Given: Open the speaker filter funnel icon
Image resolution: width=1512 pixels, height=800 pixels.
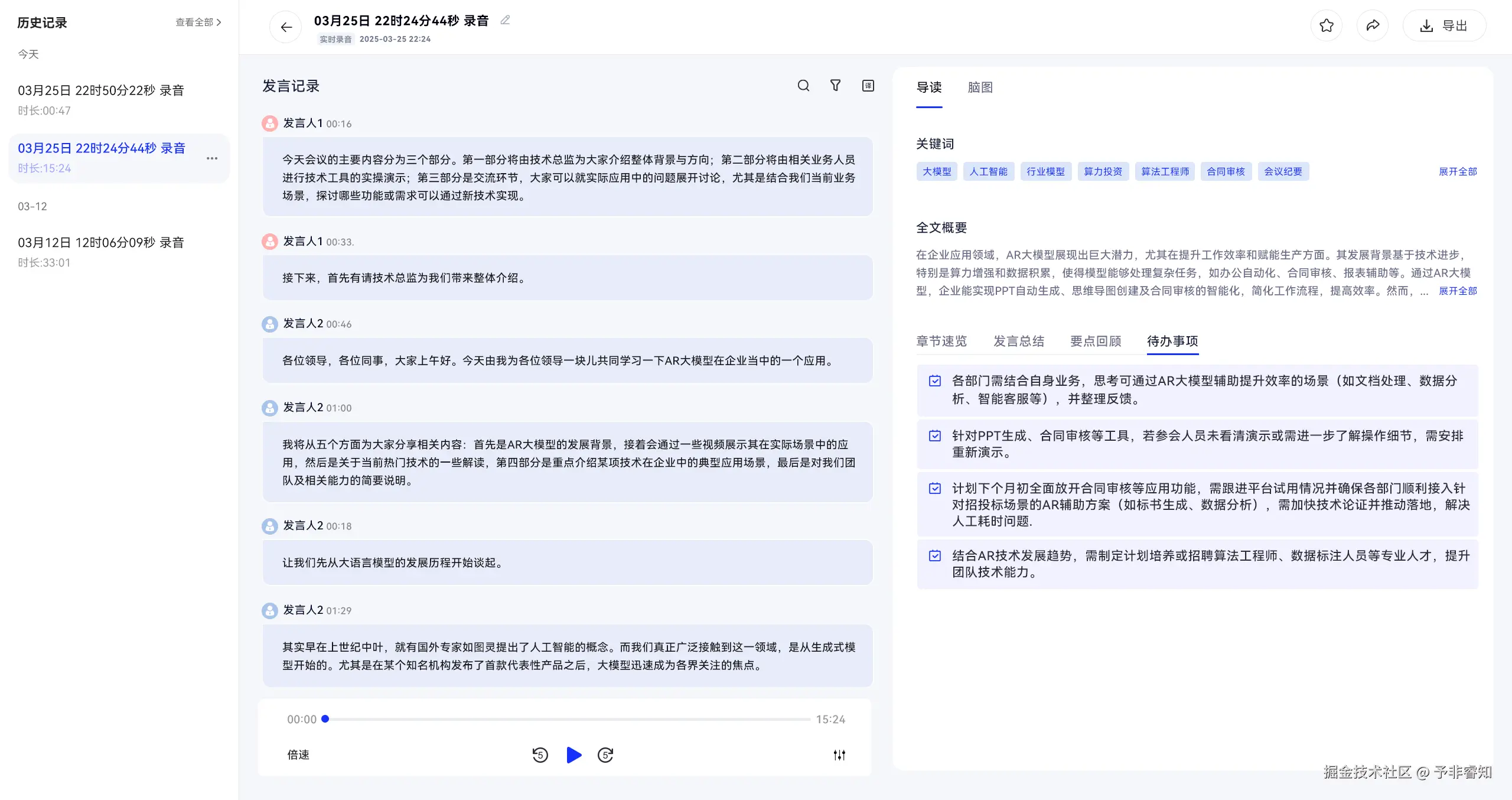Looking at the screenshot, I should tap(835, 86).
